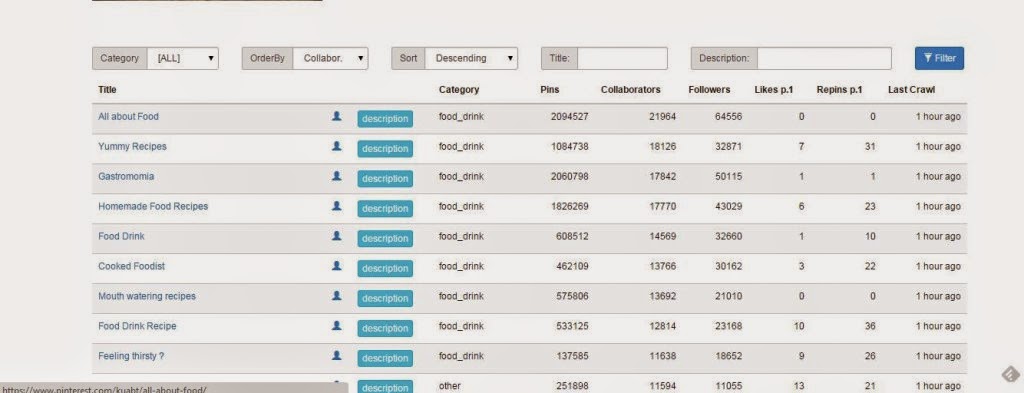Open the Yummy Recipes board link
1024x393 pixels.
[132, 146]
